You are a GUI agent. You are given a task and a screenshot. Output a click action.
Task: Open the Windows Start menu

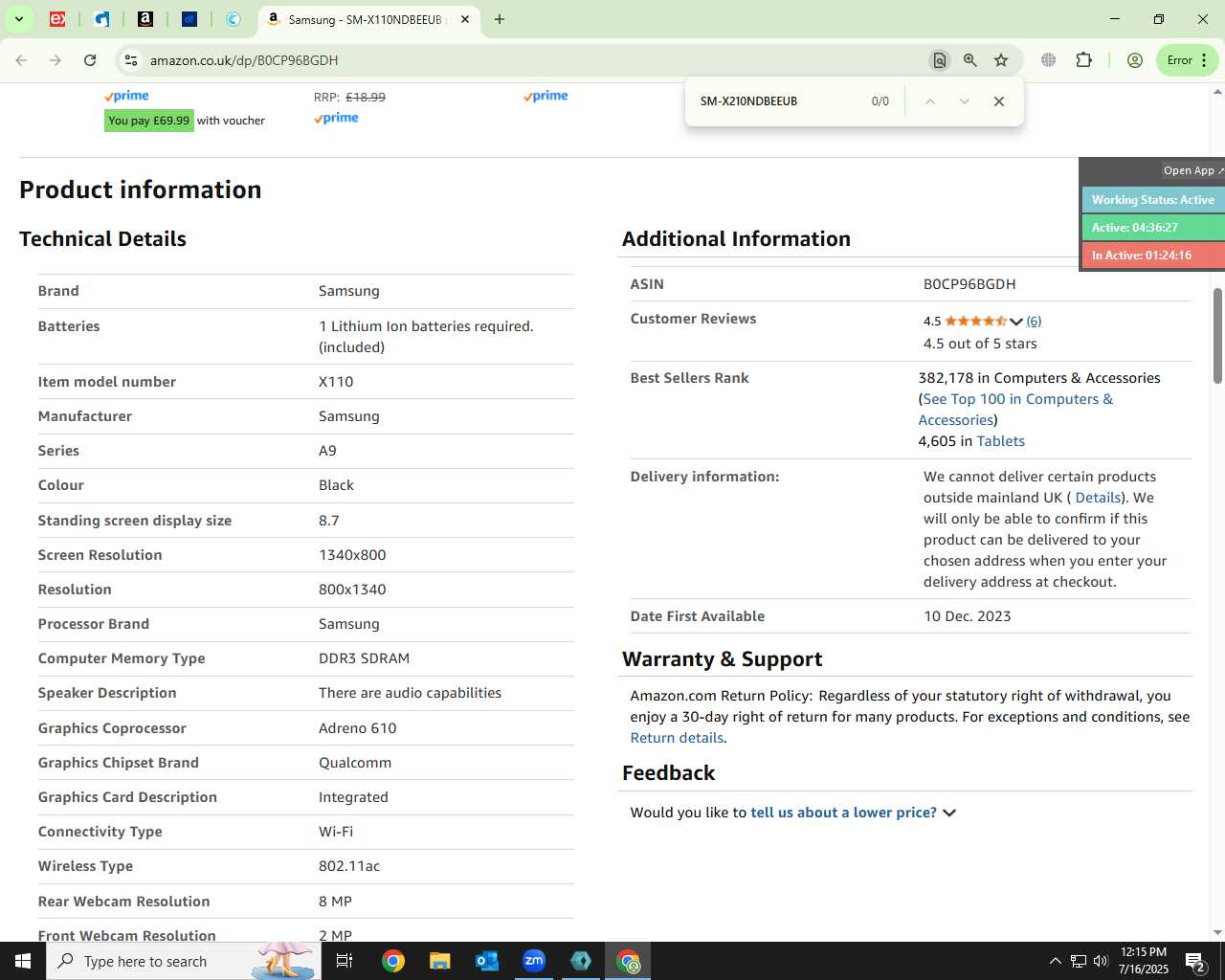tap(23, 961)
